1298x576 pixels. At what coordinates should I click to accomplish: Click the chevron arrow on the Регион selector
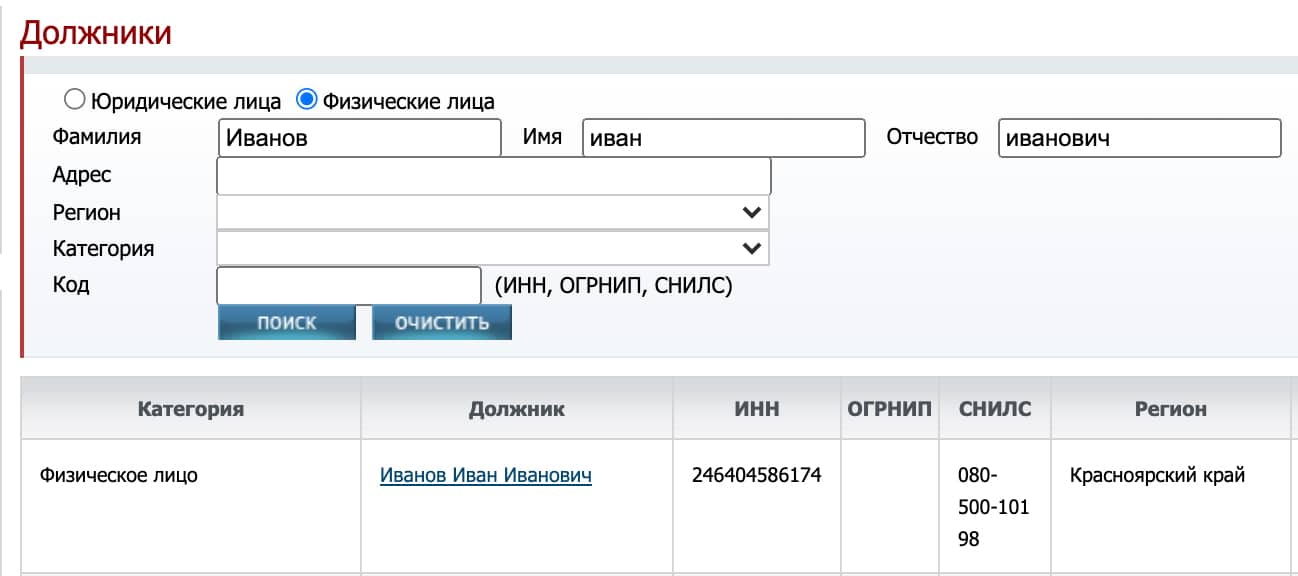[752, 211]
